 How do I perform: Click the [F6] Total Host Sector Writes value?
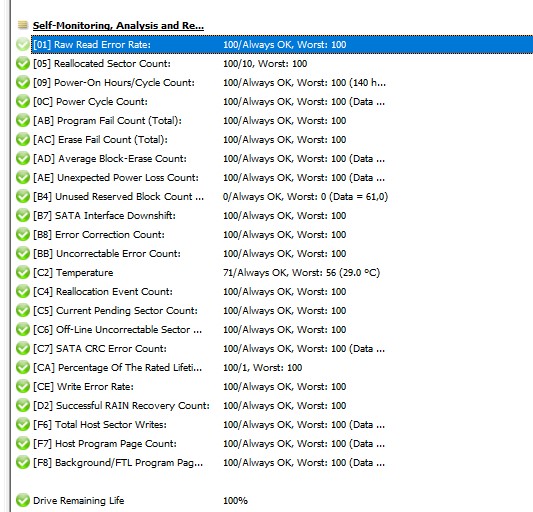point(304,425)
